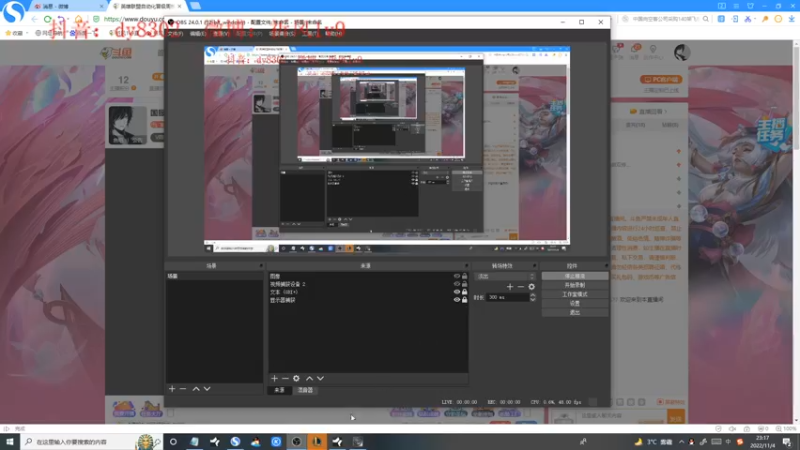The image size is (800, 450).
Task: Toggle the lock on the 图像 source
Action: point(464,276)
